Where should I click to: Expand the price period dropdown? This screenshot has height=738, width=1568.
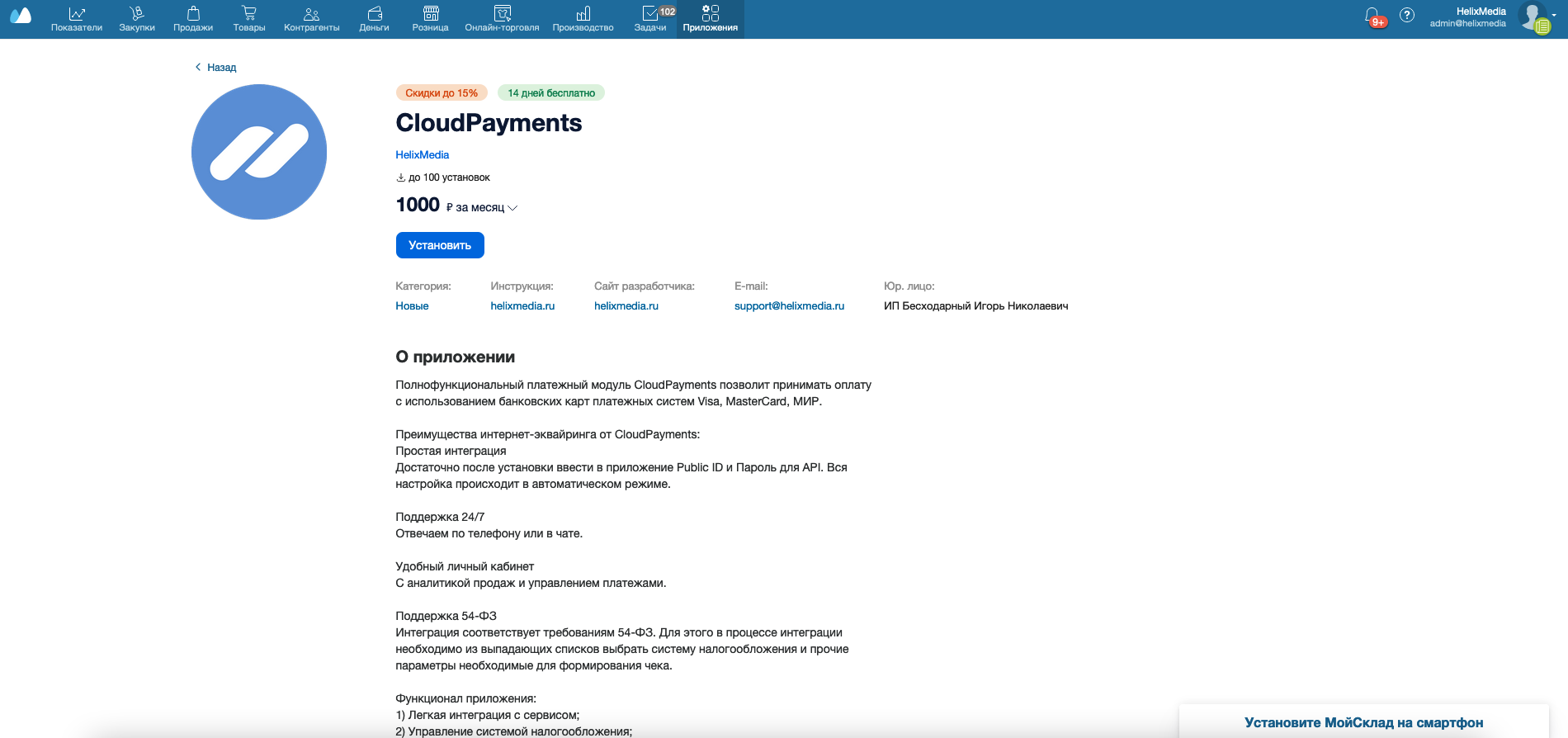click(x=482, y=207)
